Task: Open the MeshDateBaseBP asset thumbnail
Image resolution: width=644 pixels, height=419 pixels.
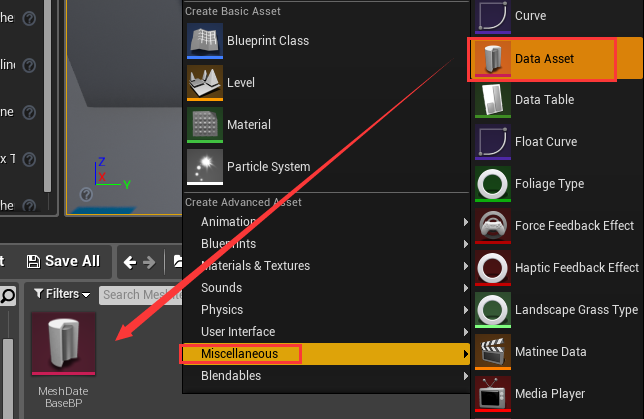Action: [x=64, y=345]
